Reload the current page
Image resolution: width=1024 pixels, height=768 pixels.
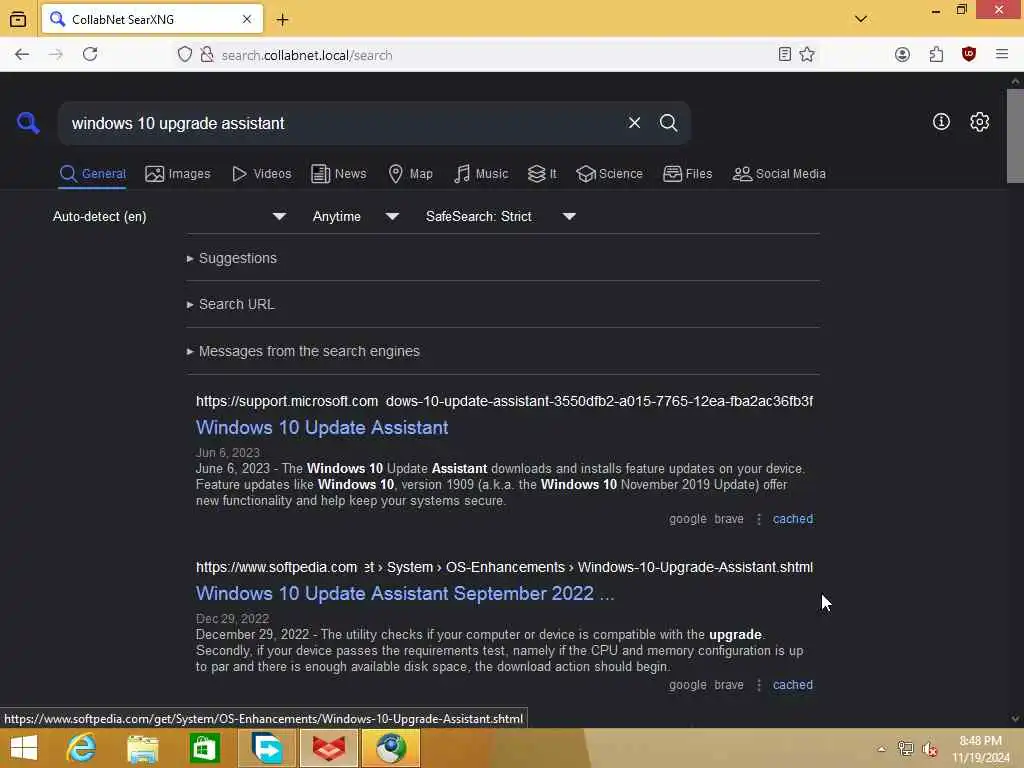click(x=90, y=54)
